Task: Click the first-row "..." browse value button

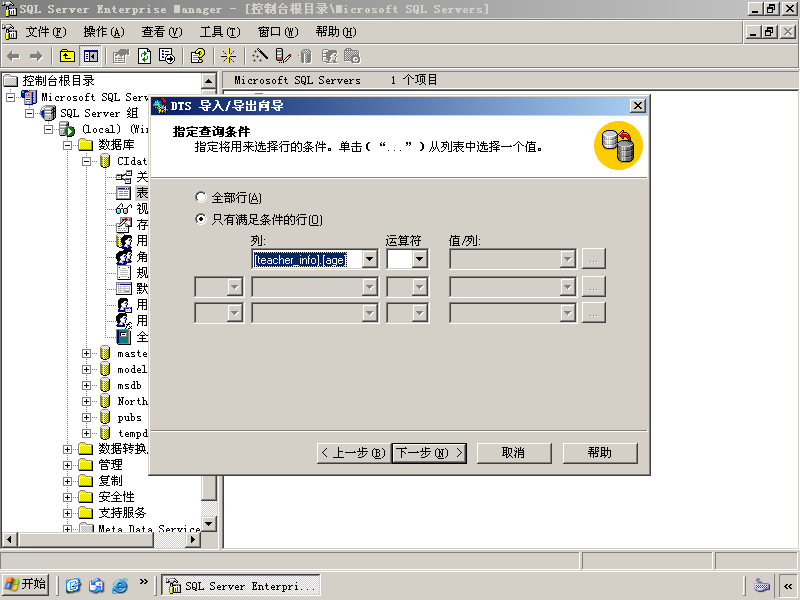Action: point(593,259)
